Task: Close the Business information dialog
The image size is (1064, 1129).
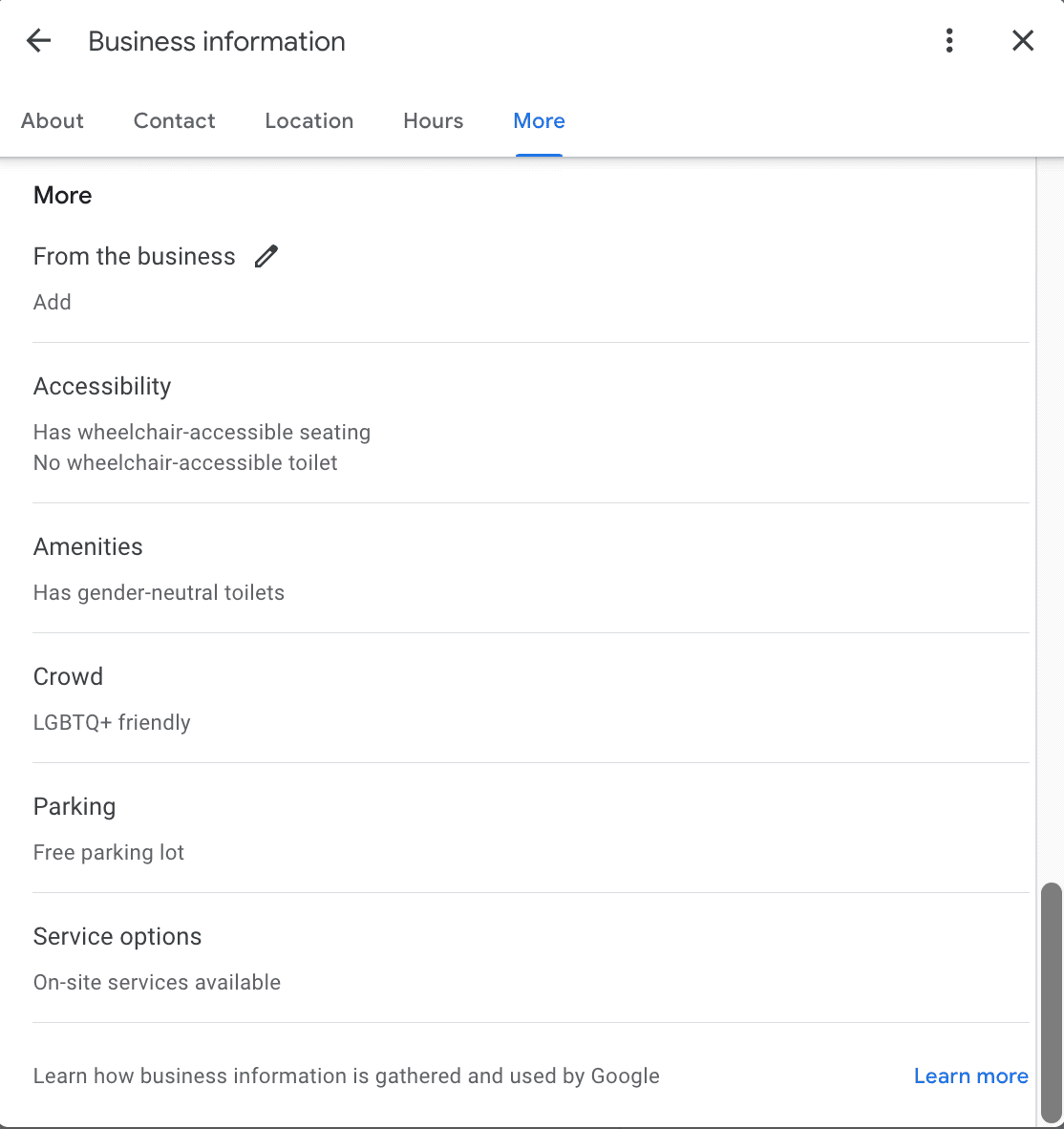Action: coord(1022,40)
